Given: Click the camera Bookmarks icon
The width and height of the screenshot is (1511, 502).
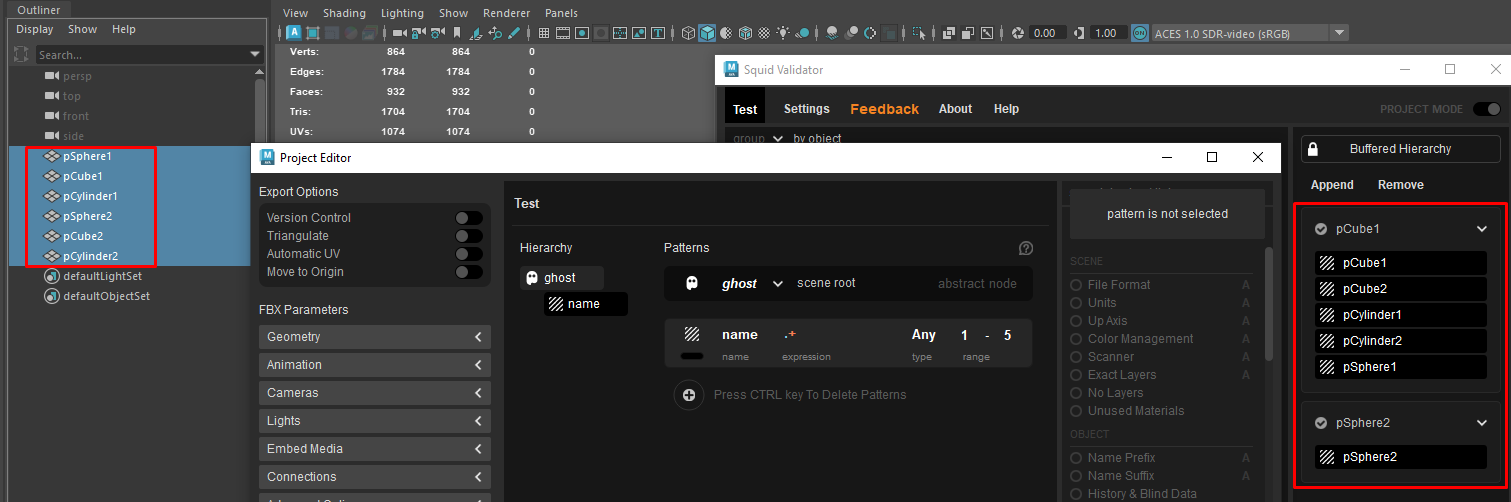Looking at the screenshot, I should (x=457, y=33).
